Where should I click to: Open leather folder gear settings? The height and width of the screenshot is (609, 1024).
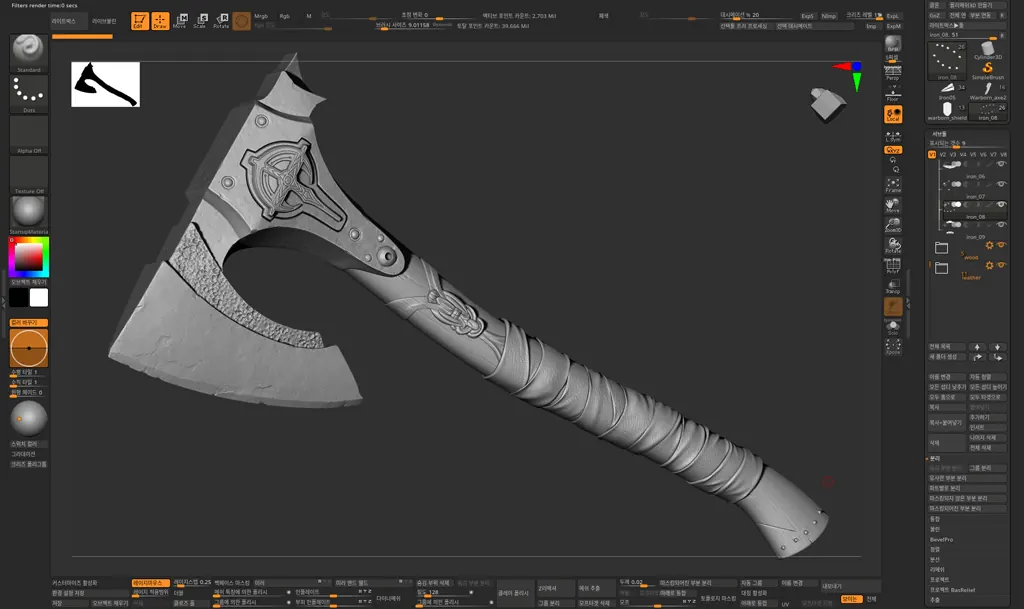[x=989, y=266]
